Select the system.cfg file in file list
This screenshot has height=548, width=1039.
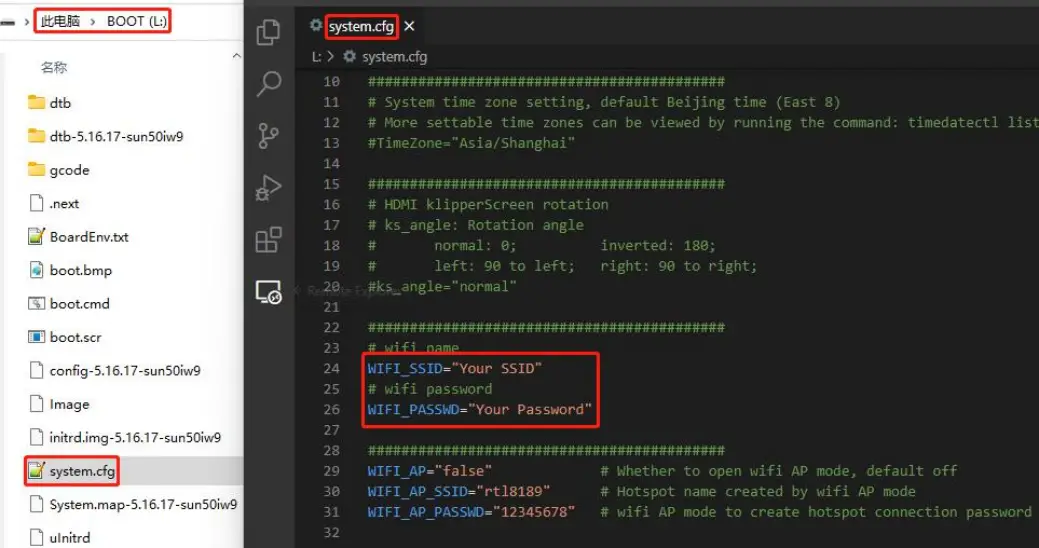coord(82,471)
